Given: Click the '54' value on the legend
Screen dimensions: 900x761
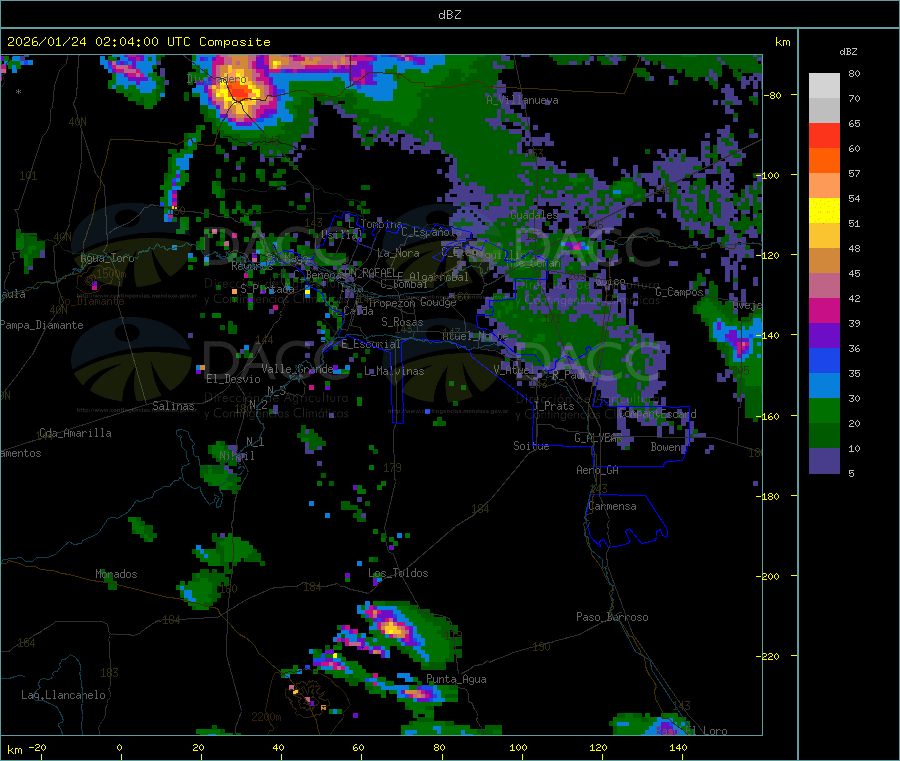Looking at the screenshot, I should click(x=854, y=199).
